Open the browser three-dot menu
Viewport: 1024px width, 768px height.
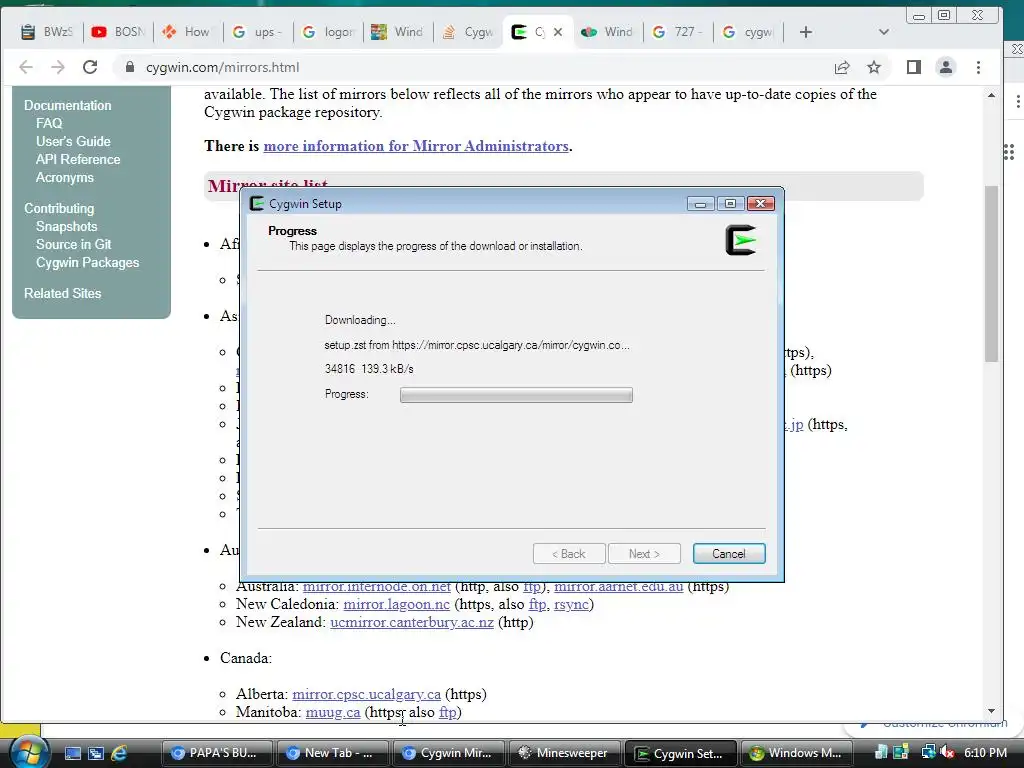(x=978, y=67)
